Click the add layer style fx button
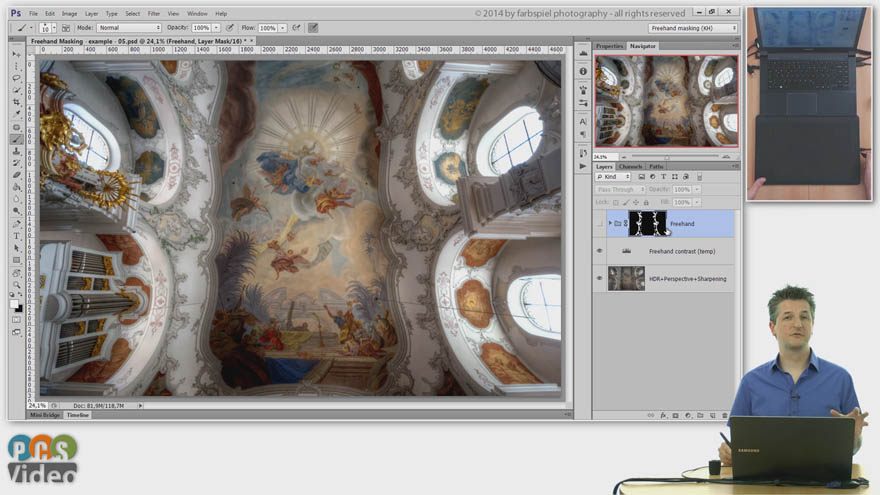The height and width of the screenshot is (495, 880). point(663,416)
